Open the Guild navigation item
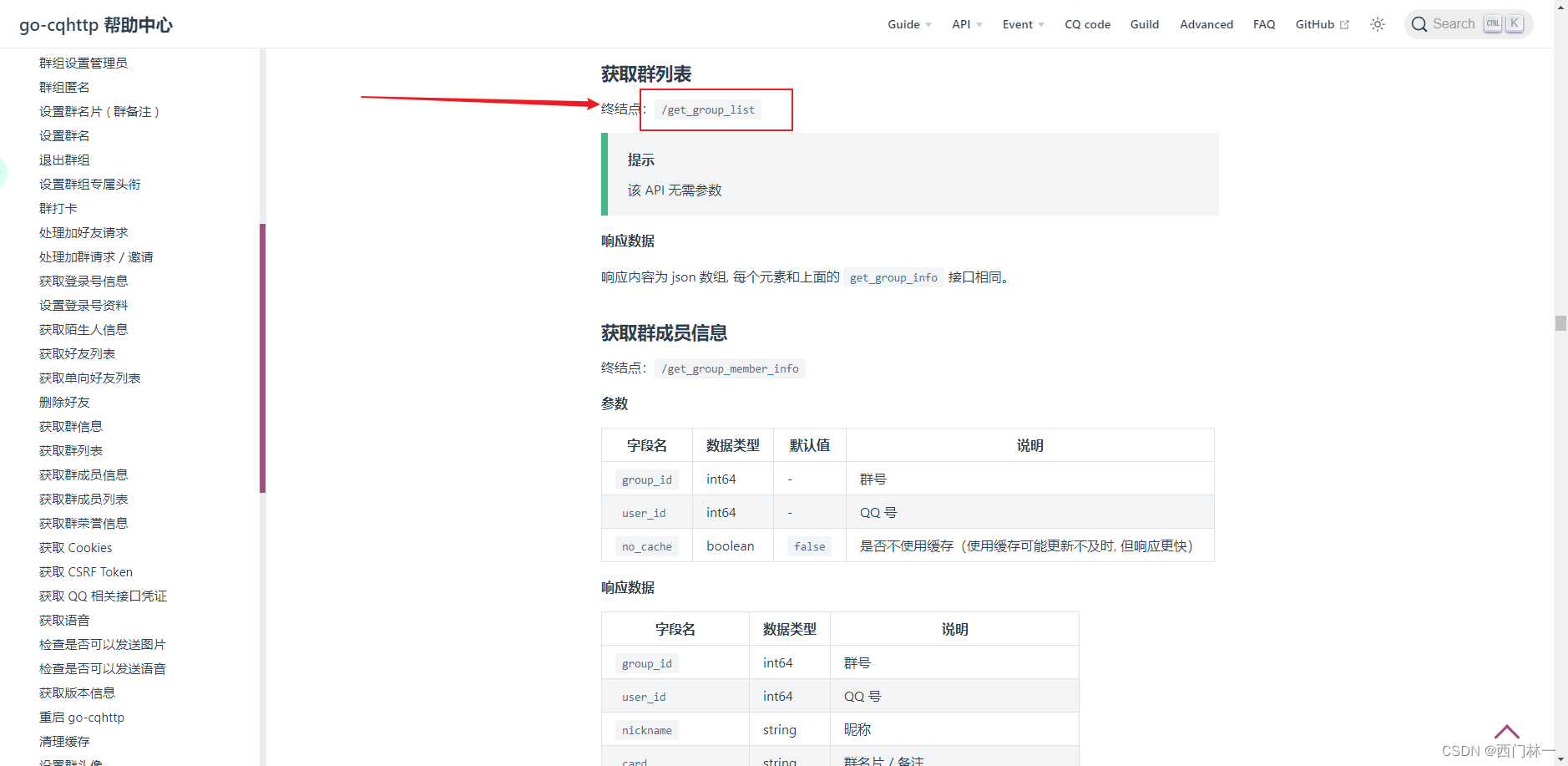The height and width of the screenshot is (766, 1568). (1144, 24)
